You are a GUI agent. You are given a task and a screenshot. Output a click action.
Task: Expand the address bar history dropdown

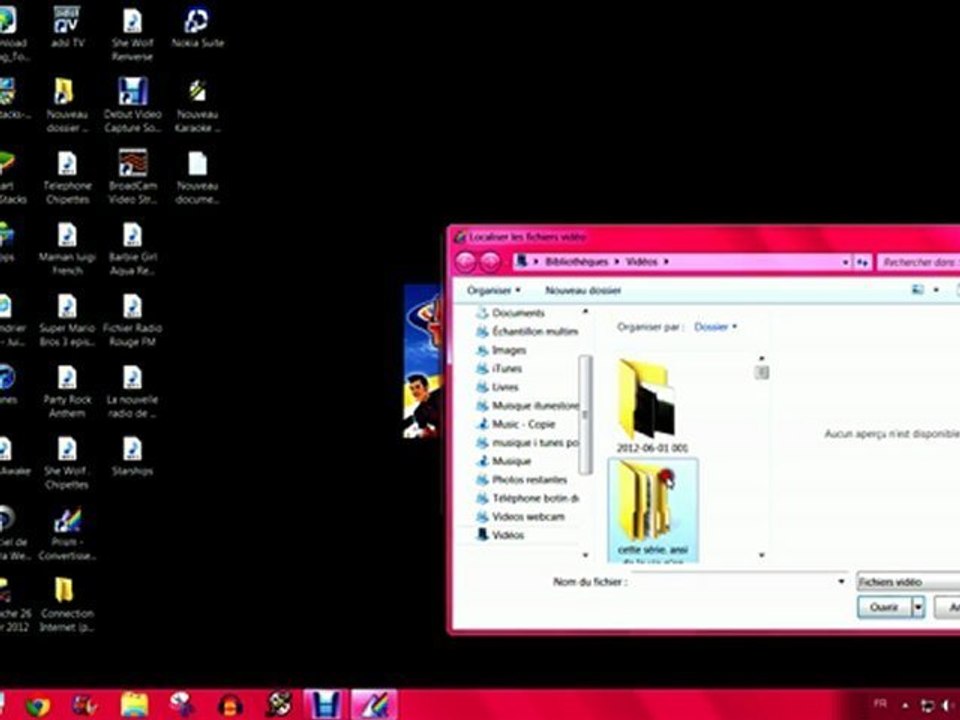(845, 262)
